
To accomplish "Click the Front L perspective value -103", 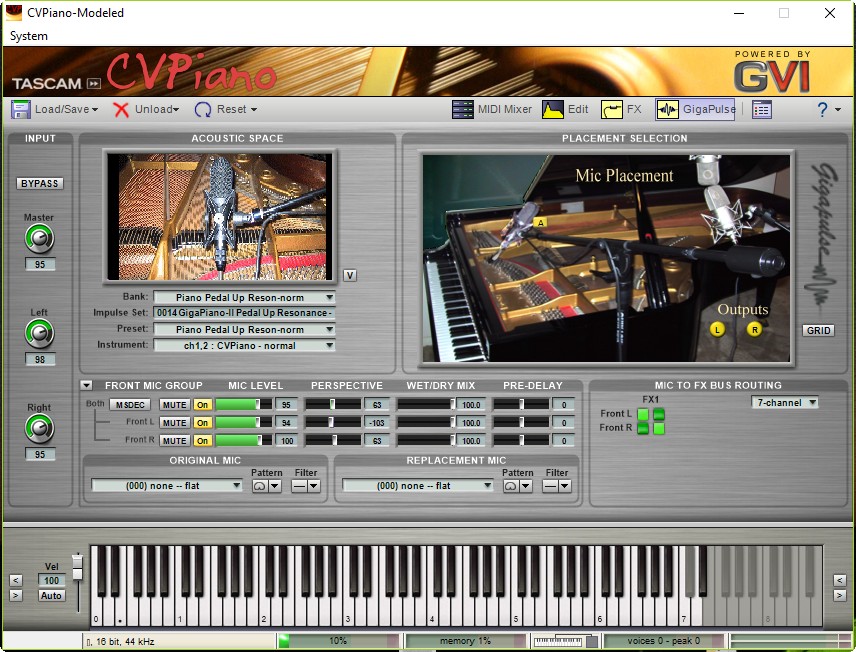I will tap(377, 423).
